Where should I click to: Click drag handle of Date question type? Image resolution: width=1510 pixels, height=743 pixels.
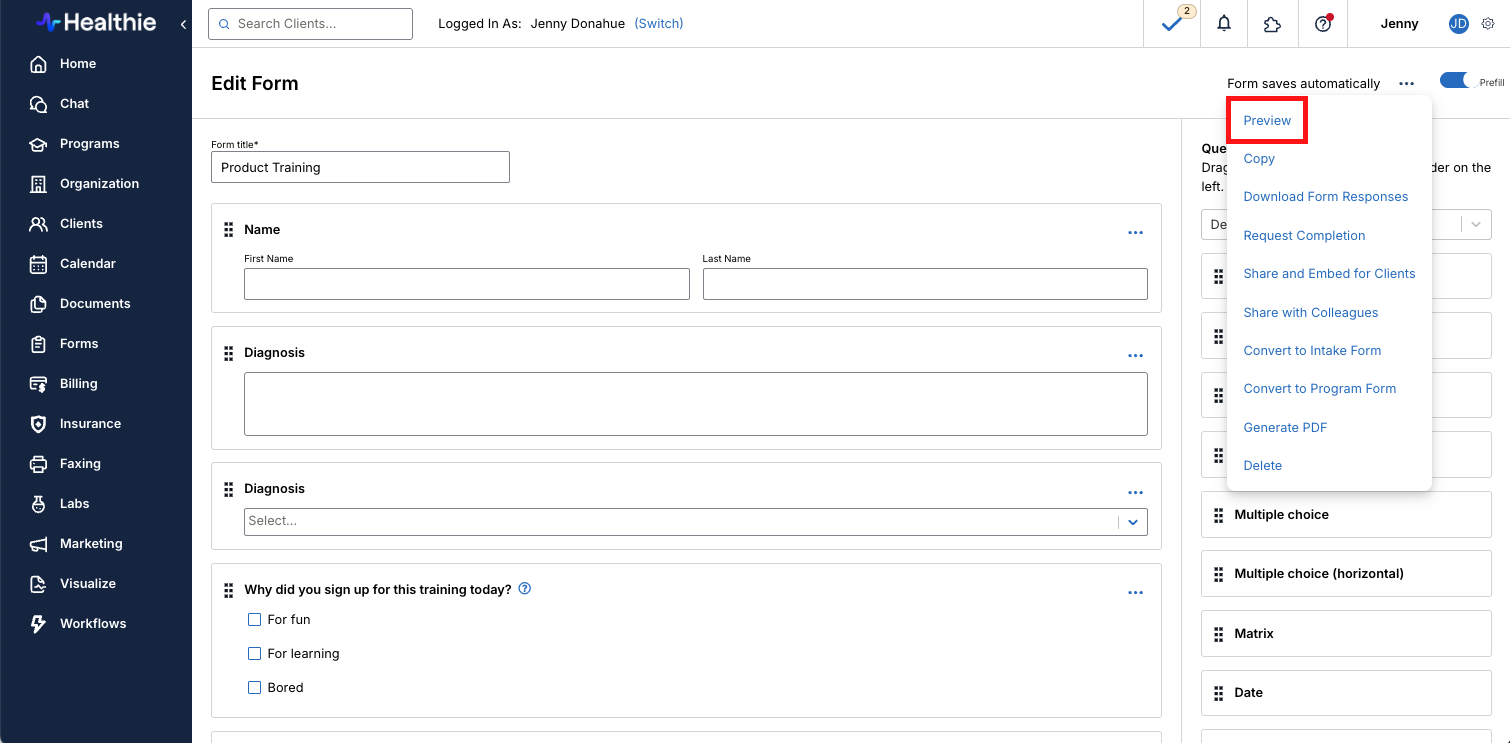(1218, 693)
